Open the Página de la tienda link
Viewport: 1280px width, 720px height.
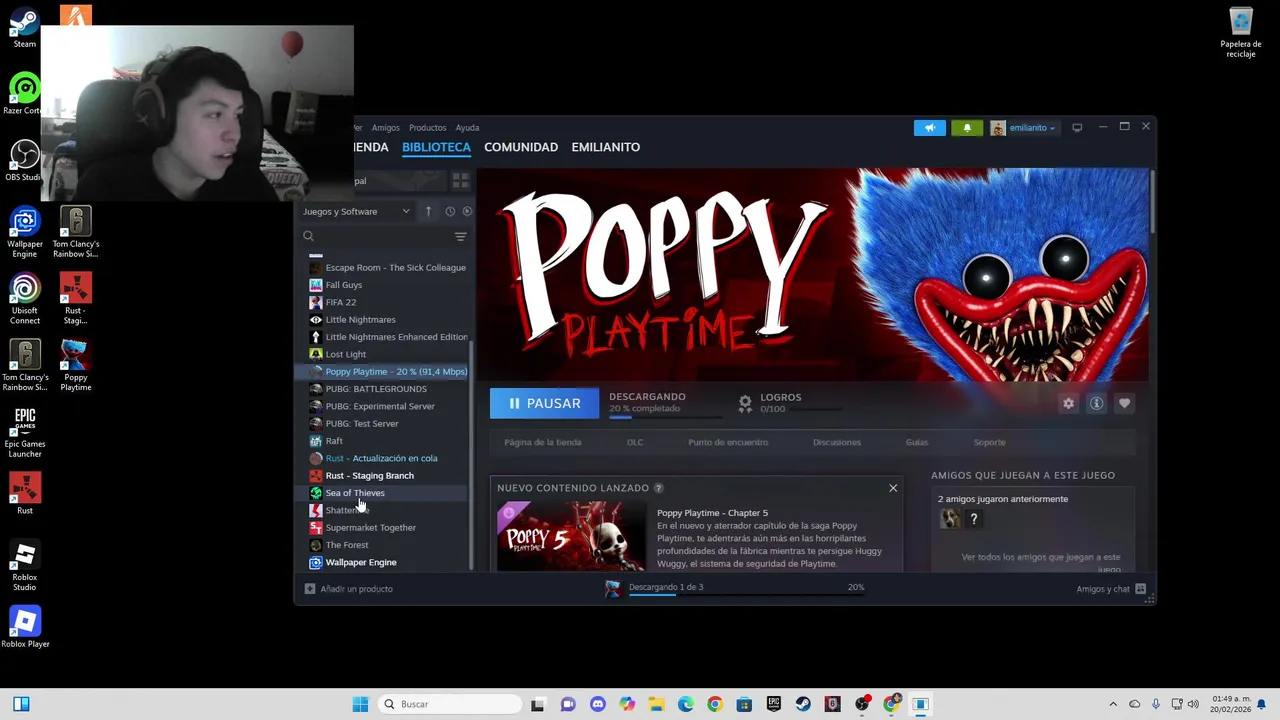tap(543, 442)
